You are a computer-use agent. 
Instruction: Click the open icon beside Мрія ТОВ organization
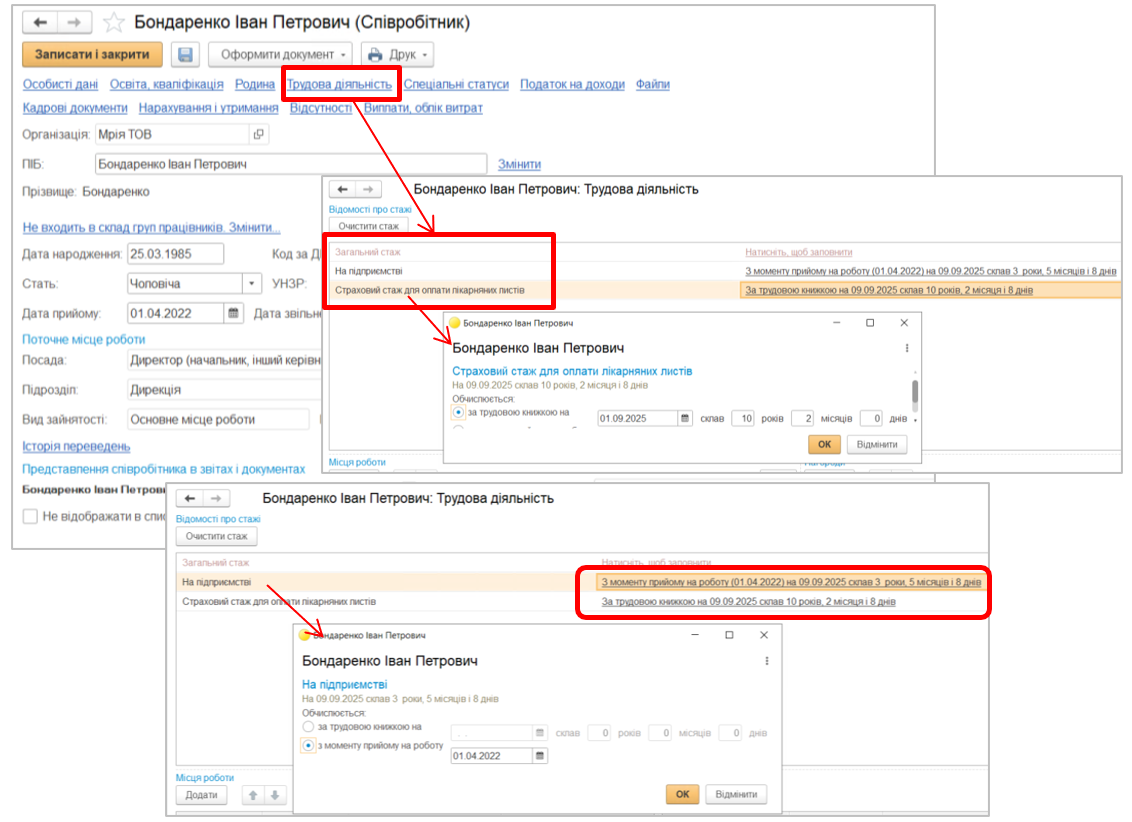[258, 134]
